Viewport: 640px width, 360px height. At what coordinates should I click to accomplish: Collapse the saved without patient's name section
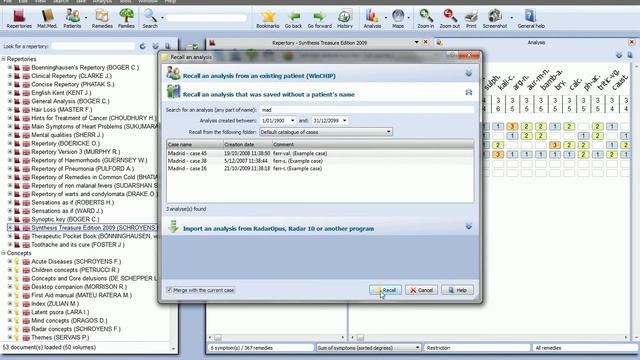pyautogui.click(x=469, y=93)
